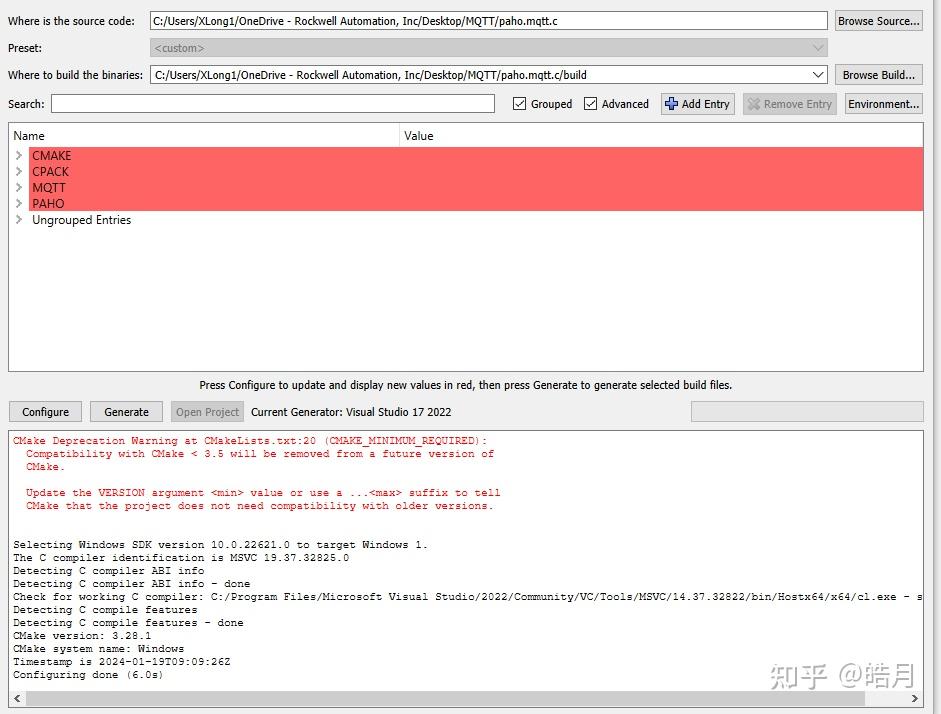Click the output log horizontal scrollbar
The height and width of the screenshot is (714, 941).
[445, 698]
